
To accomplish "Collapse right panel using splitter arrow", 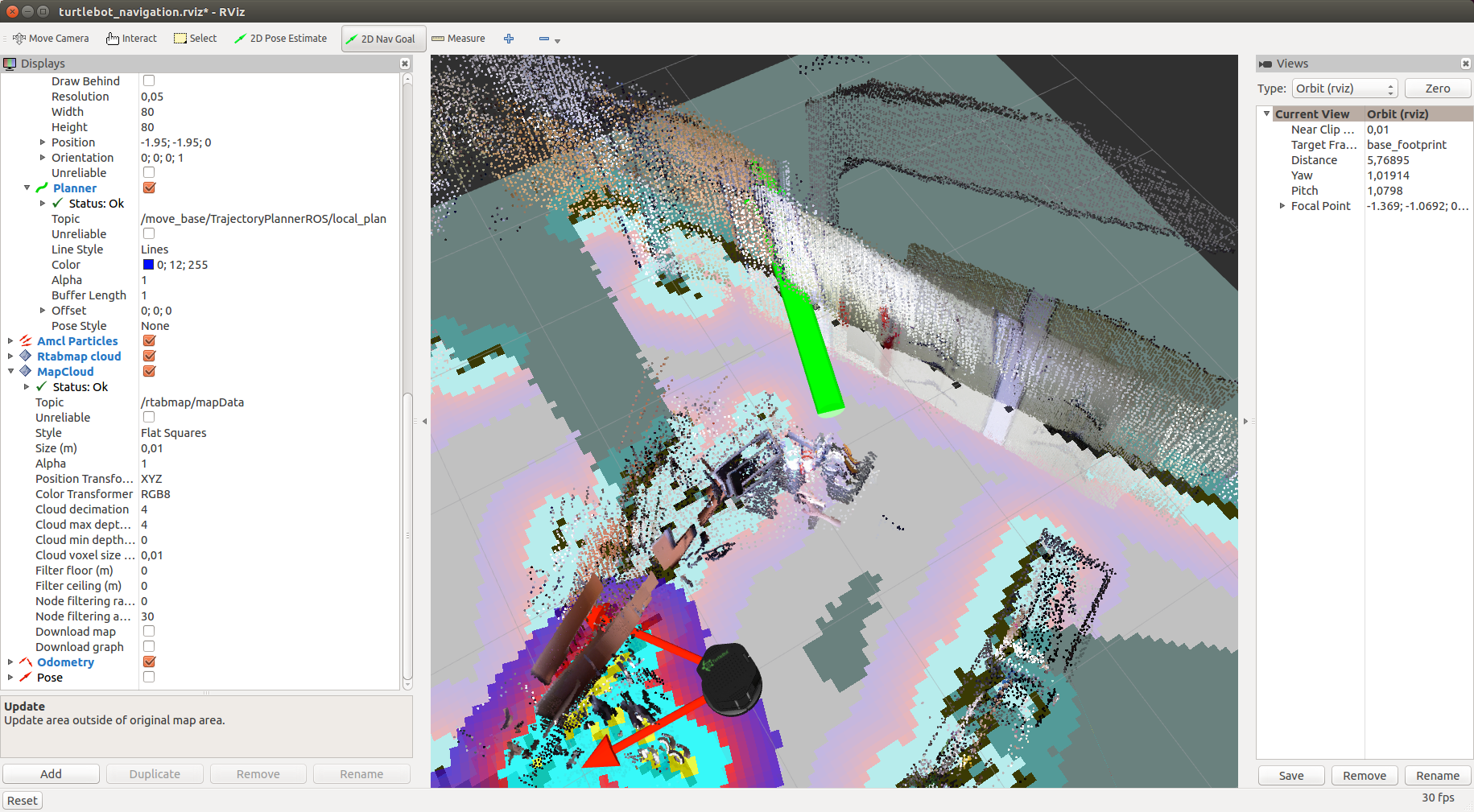I will [x=1245, y=421].
